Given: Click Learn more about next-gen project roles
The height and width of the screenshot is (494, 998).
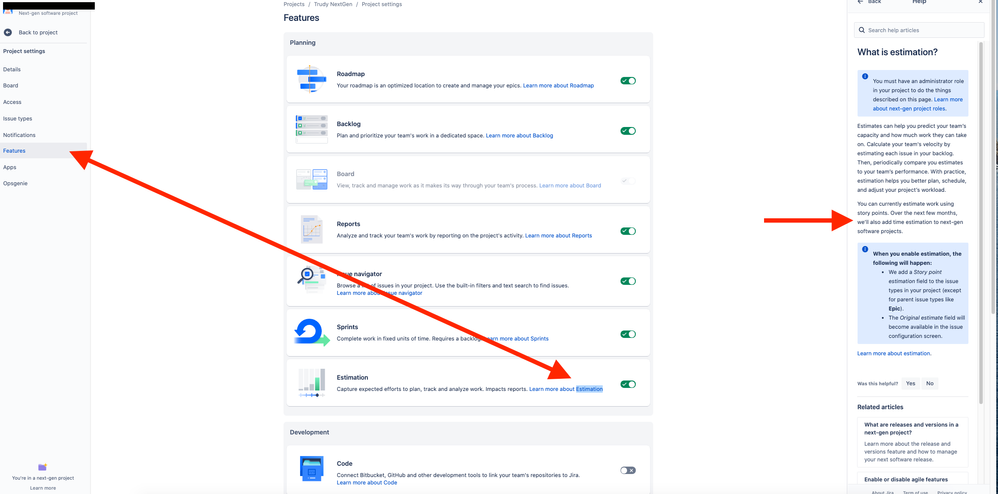Looking at the screenshot, I should [918, 104].
